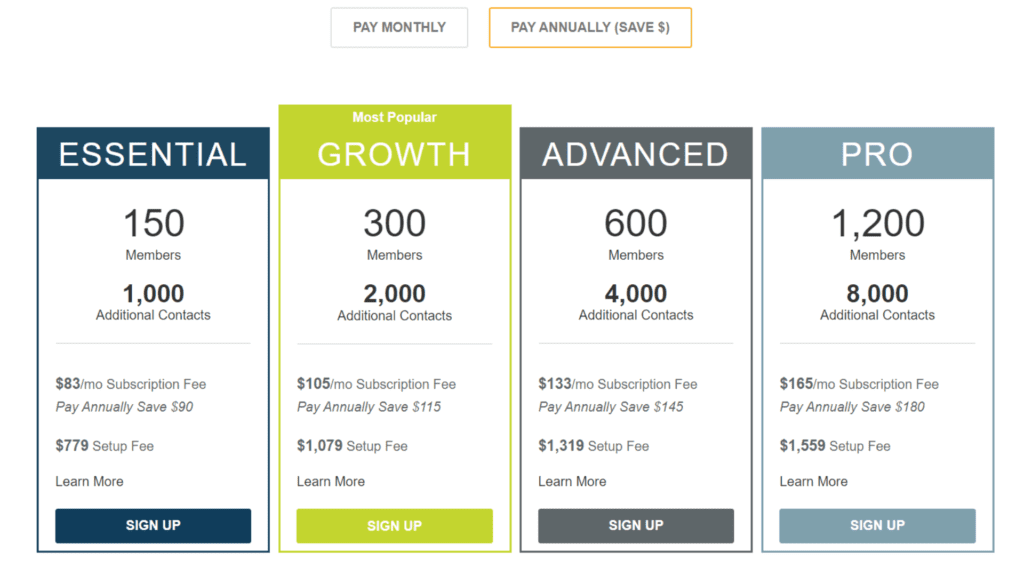Select the $83/mo Subscription Fee text
Screen dimensions: 1024x576
(x=131, y=384)
